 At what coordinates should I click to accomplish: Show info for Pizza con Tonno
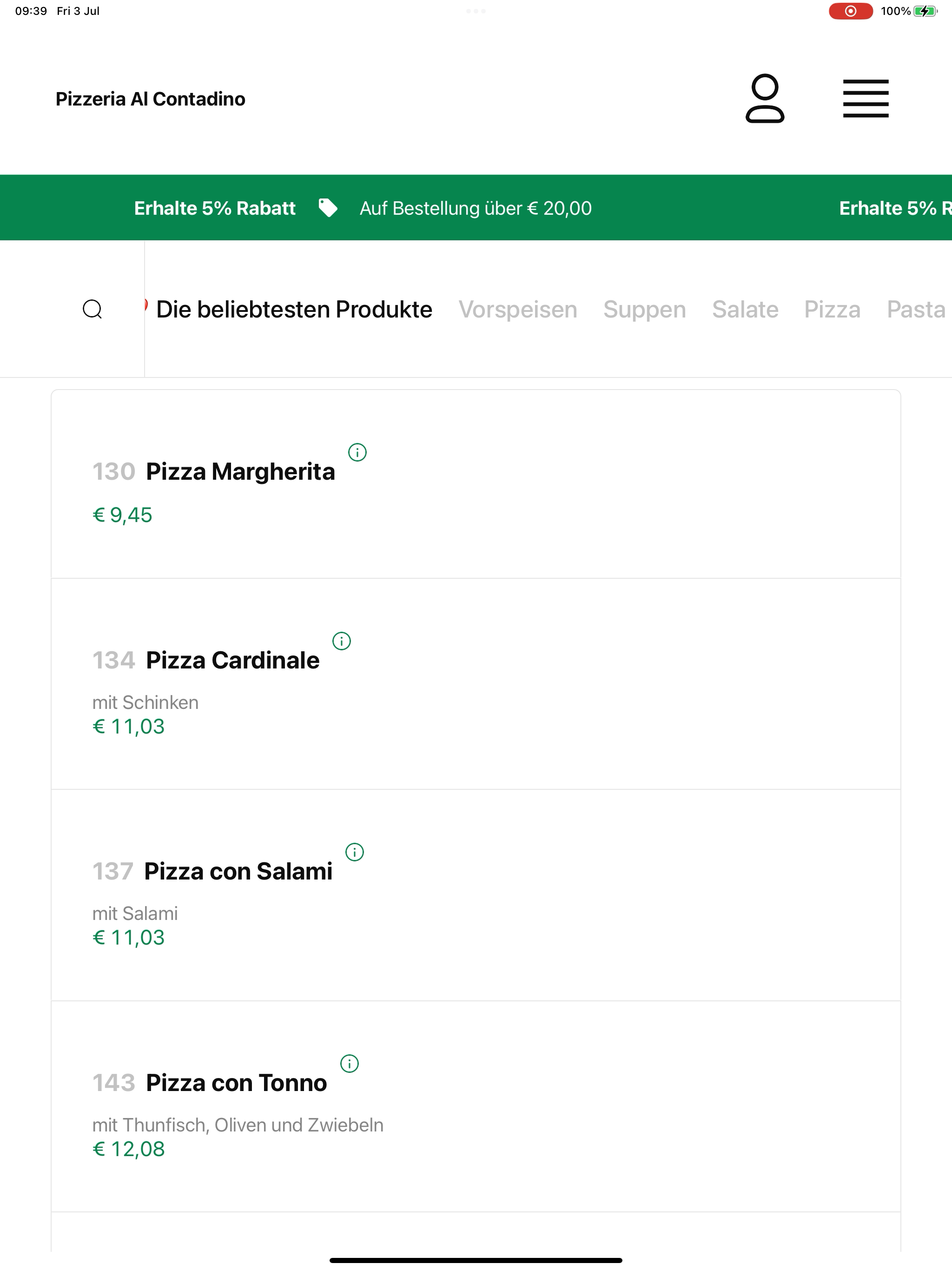[350, 1063]
